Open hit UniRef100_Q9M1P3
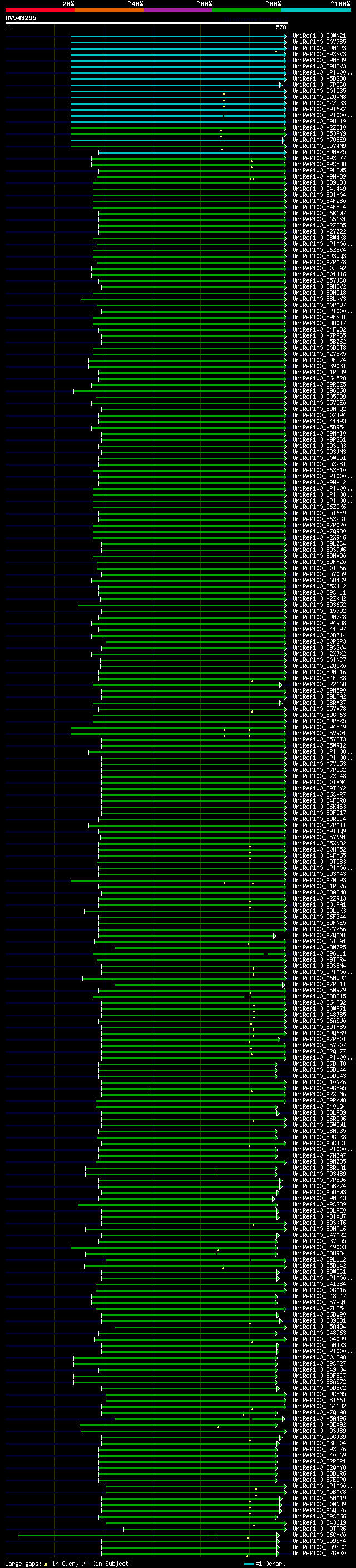Screen dimensions: 356x1568 pyautogui.click(x=319, y=48)
